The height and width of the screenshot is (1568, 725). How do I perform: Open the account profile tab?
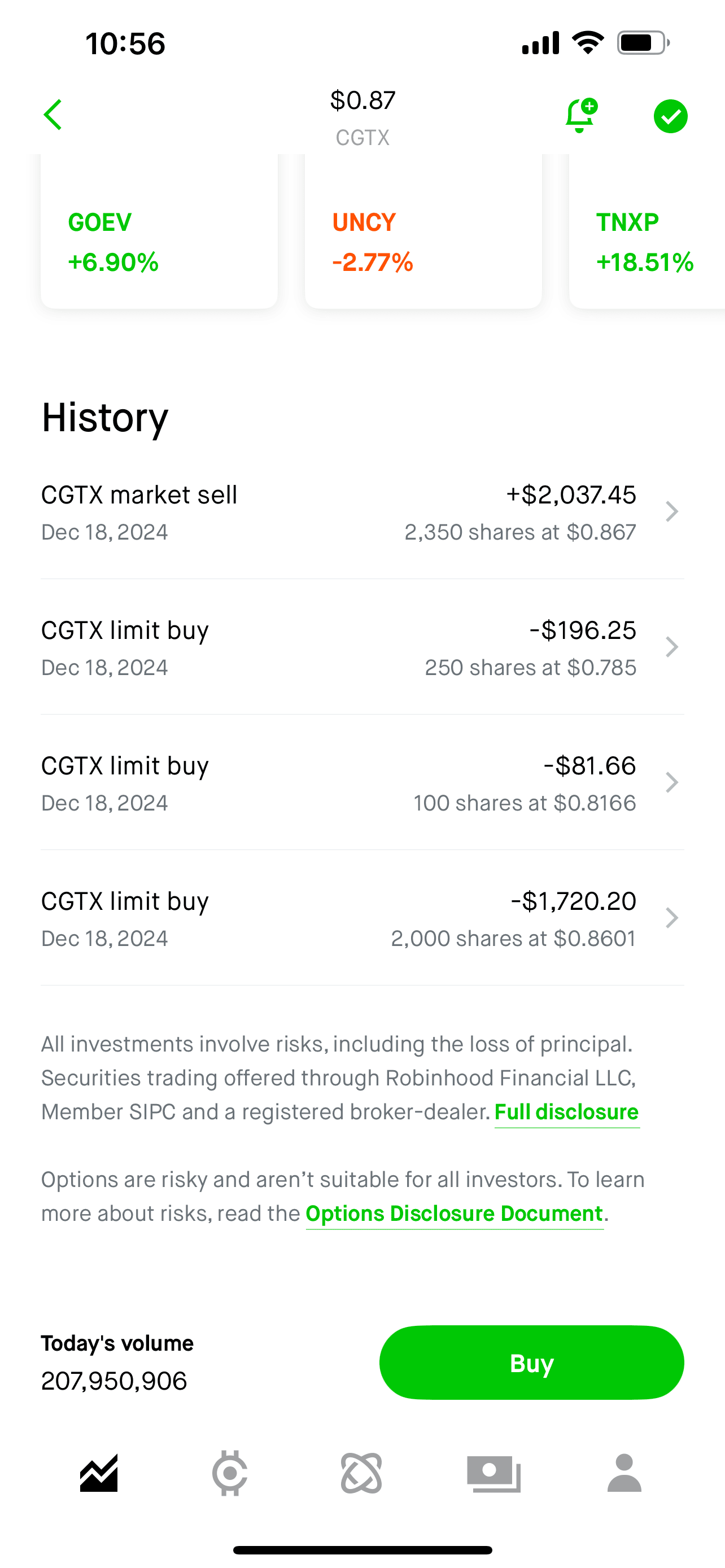624,1473
